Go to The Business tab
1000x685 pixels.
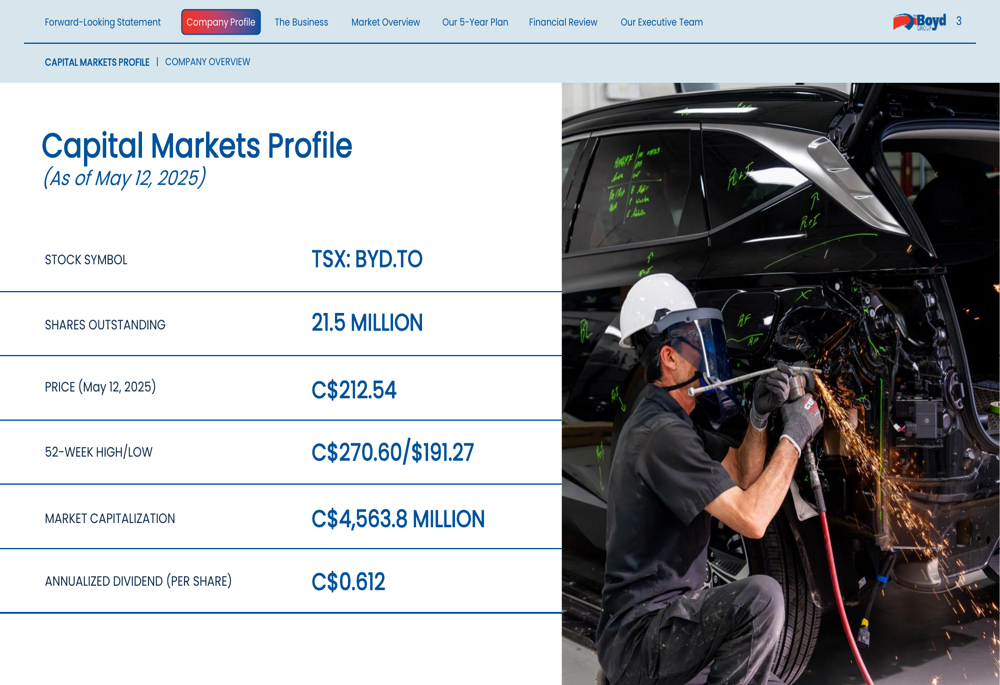coord(301,22)
